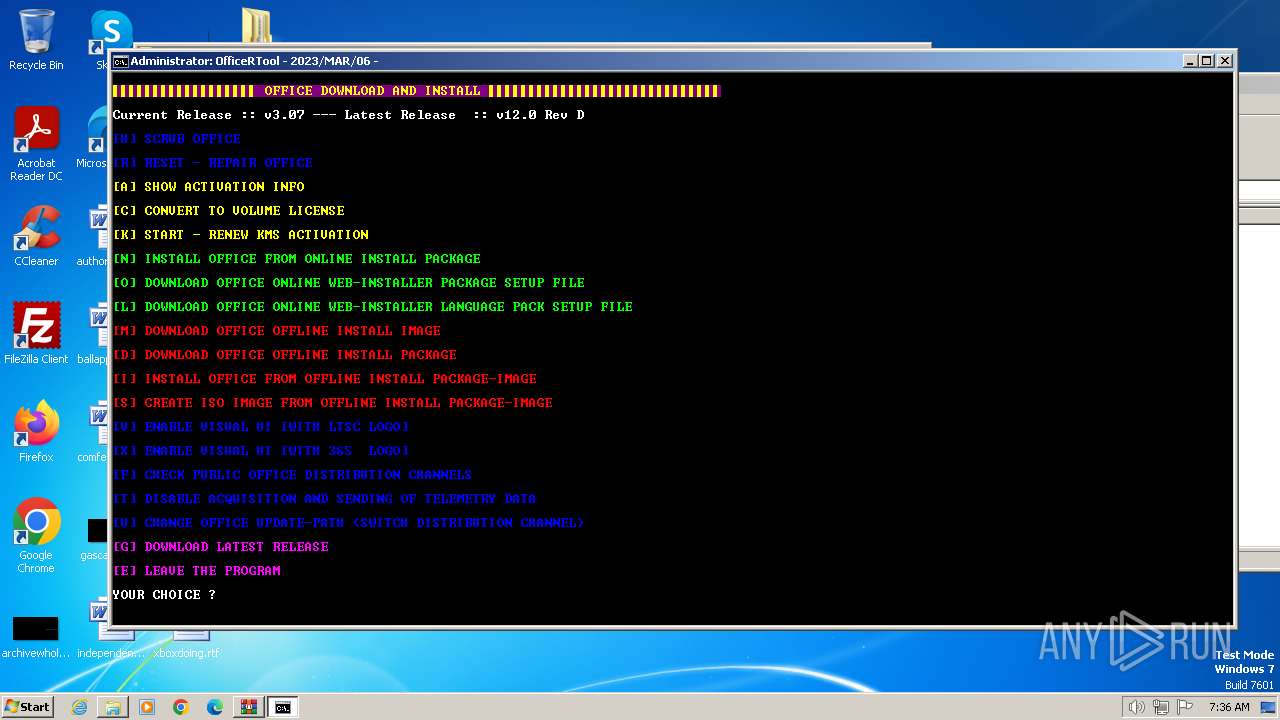Click the colorful books app taskbar button

tap(249, 707)
